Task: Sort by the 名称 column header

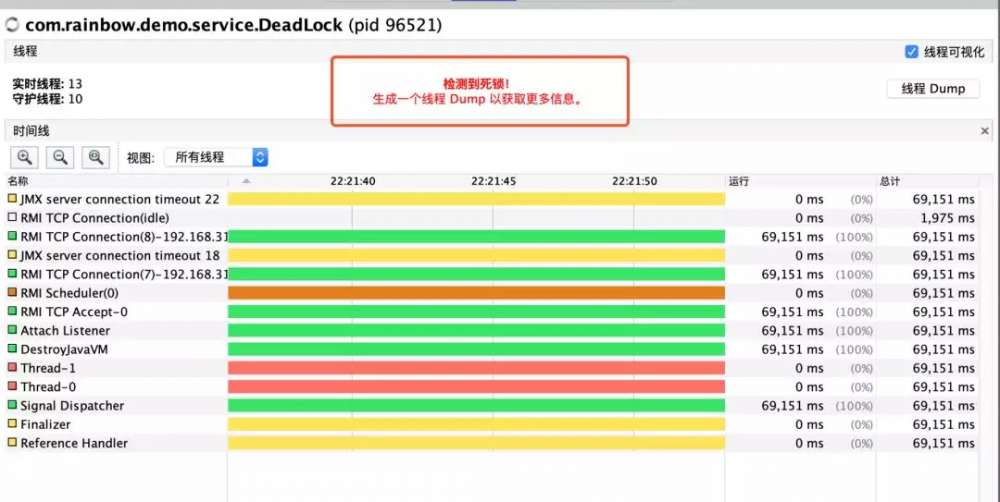Action: [18, 181]
